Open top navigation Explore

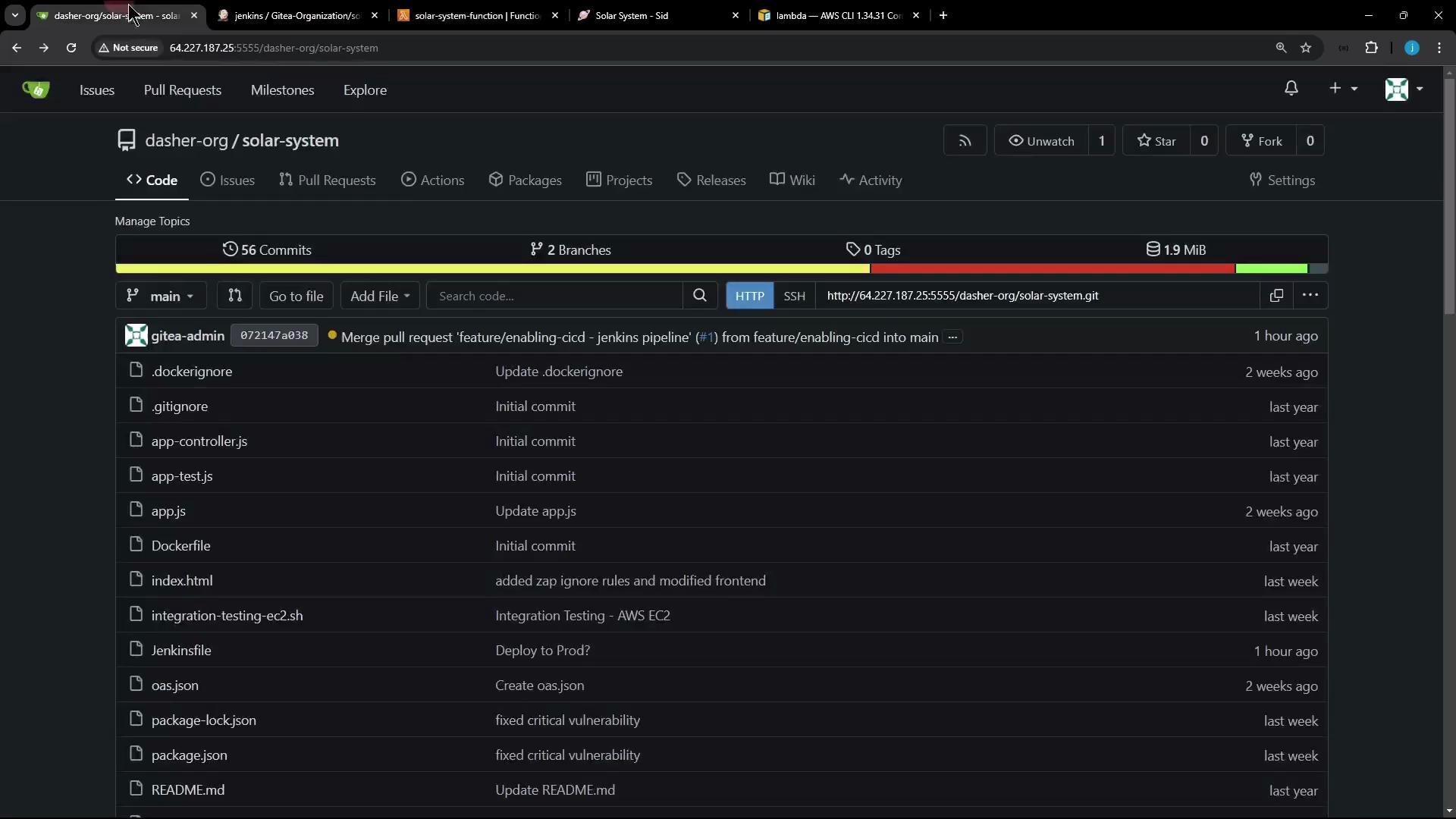(365, 90)
